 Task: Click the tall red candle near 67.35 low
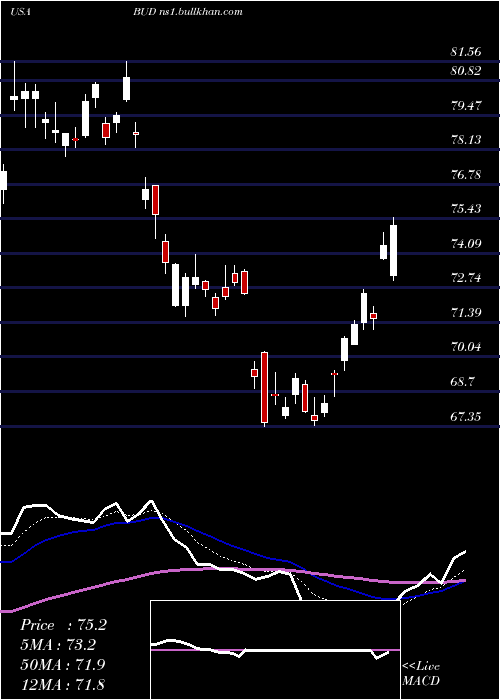tap(265, 388)
